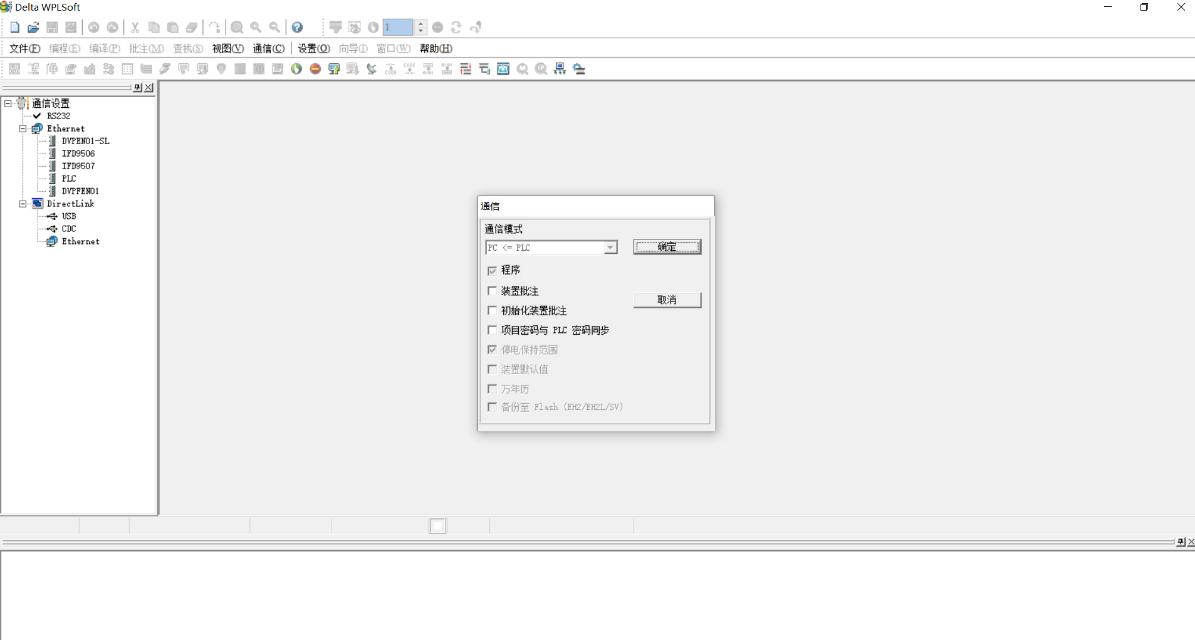Open the 文件(F) menu

[24, 48]
